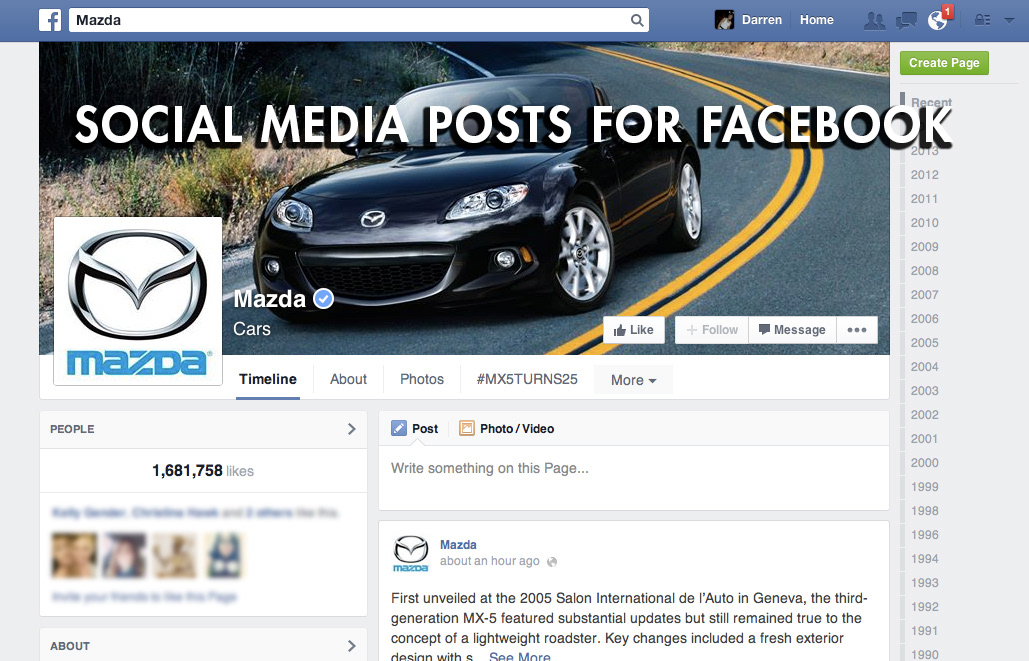Jump to 1998 on timeline
The width and height of the screenshot is (1029, 661).
click(x=925, y=511)
